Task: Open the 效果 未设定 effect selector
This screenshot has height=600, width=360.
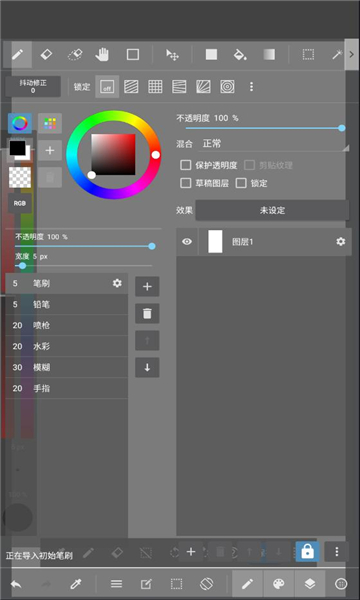Action: [x=272, y=210]
